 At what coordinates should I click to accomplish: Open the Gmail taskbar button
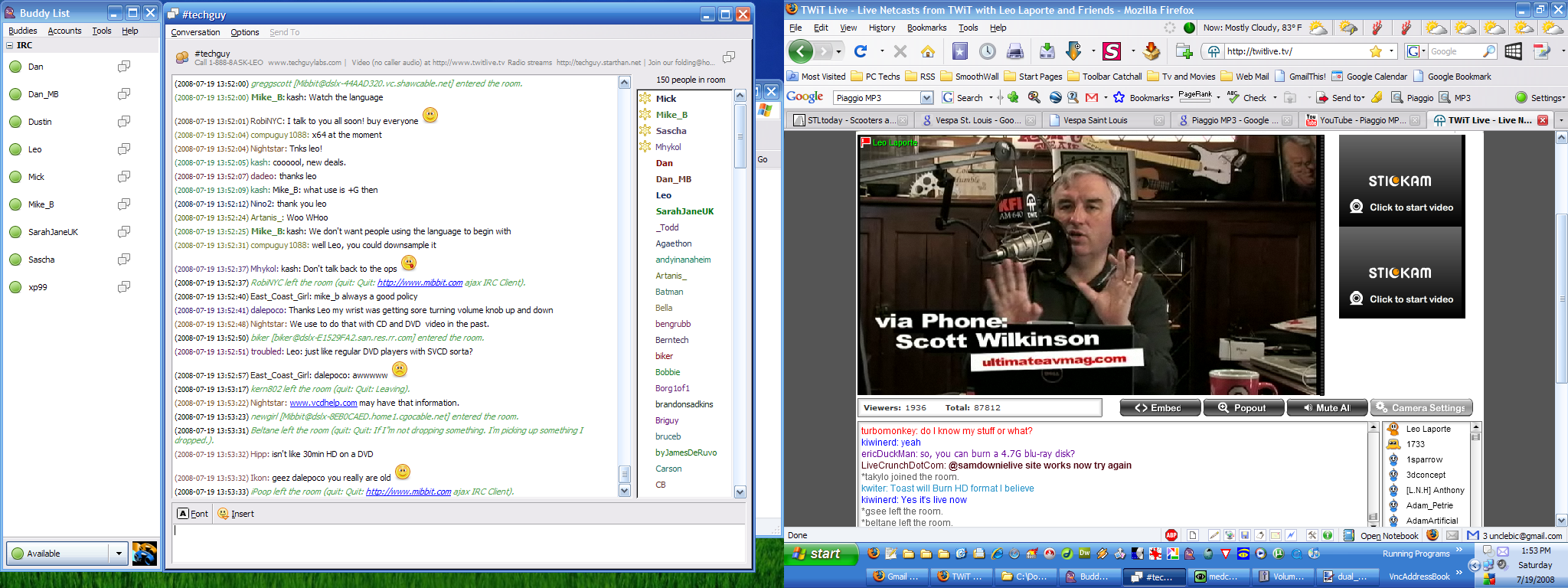tap(897, 577)
